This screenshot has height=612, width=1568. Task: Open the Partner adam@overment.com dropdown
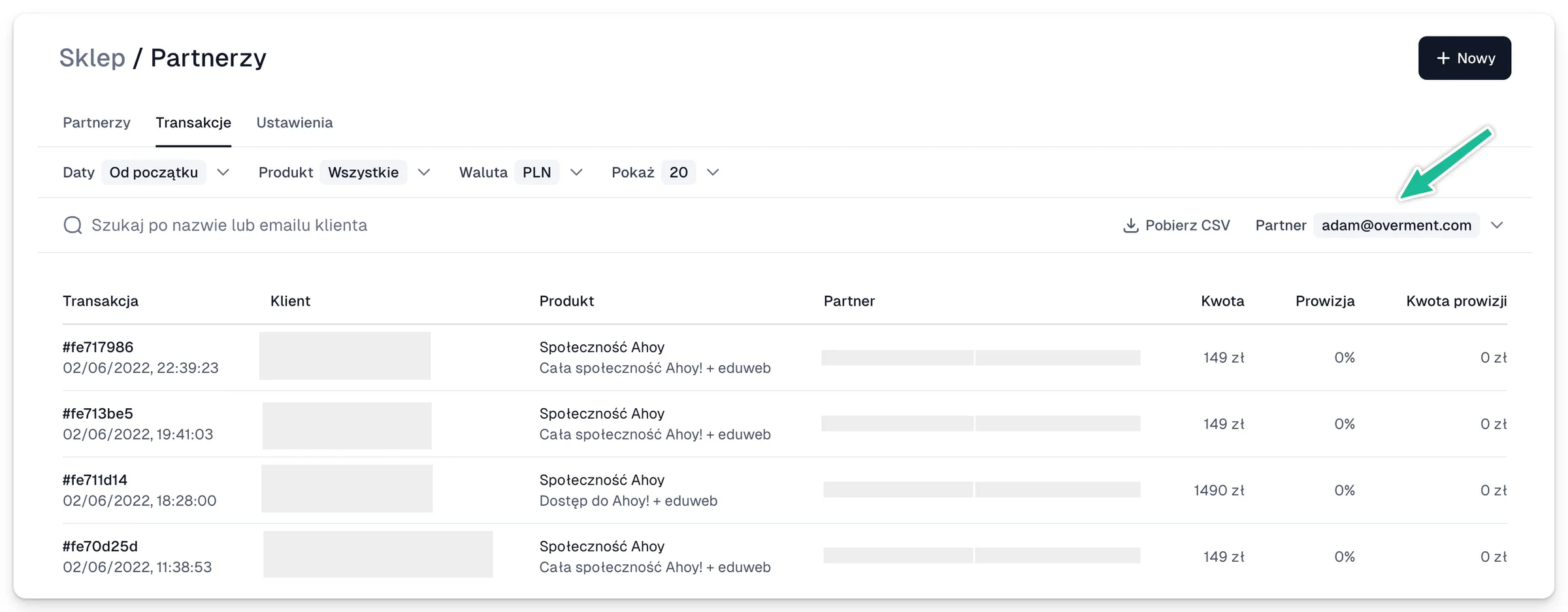click(x=1396, y=225)
